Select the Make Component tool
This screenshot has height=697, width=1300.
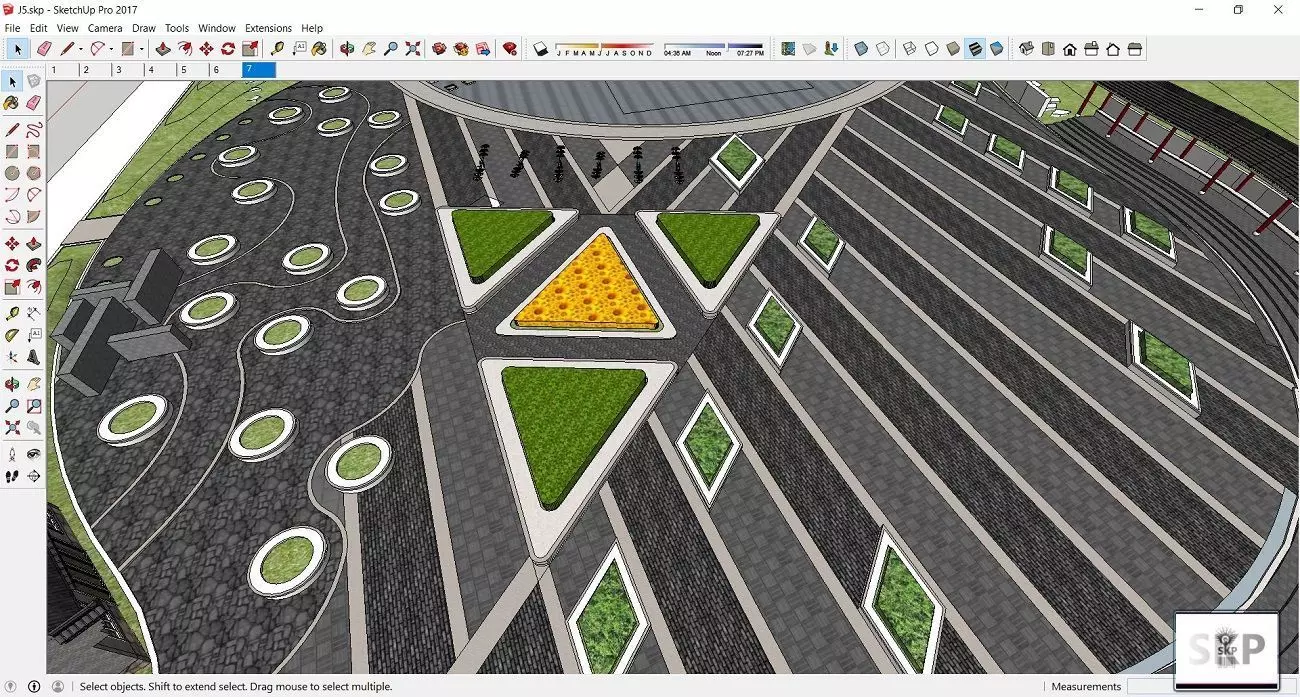click(x=33, y=81)
